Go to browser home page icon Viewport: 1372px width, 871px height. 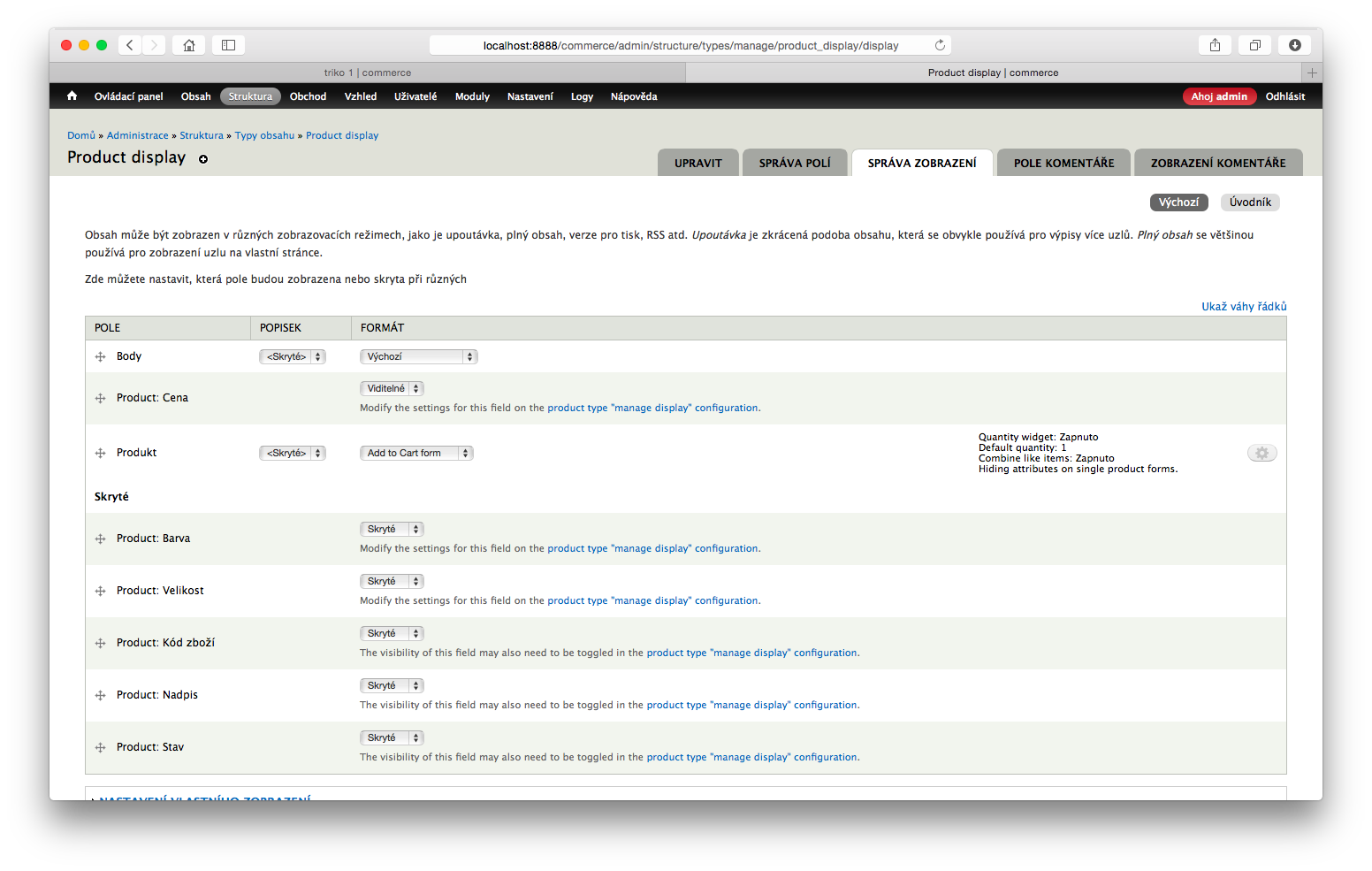click(189, 45)
